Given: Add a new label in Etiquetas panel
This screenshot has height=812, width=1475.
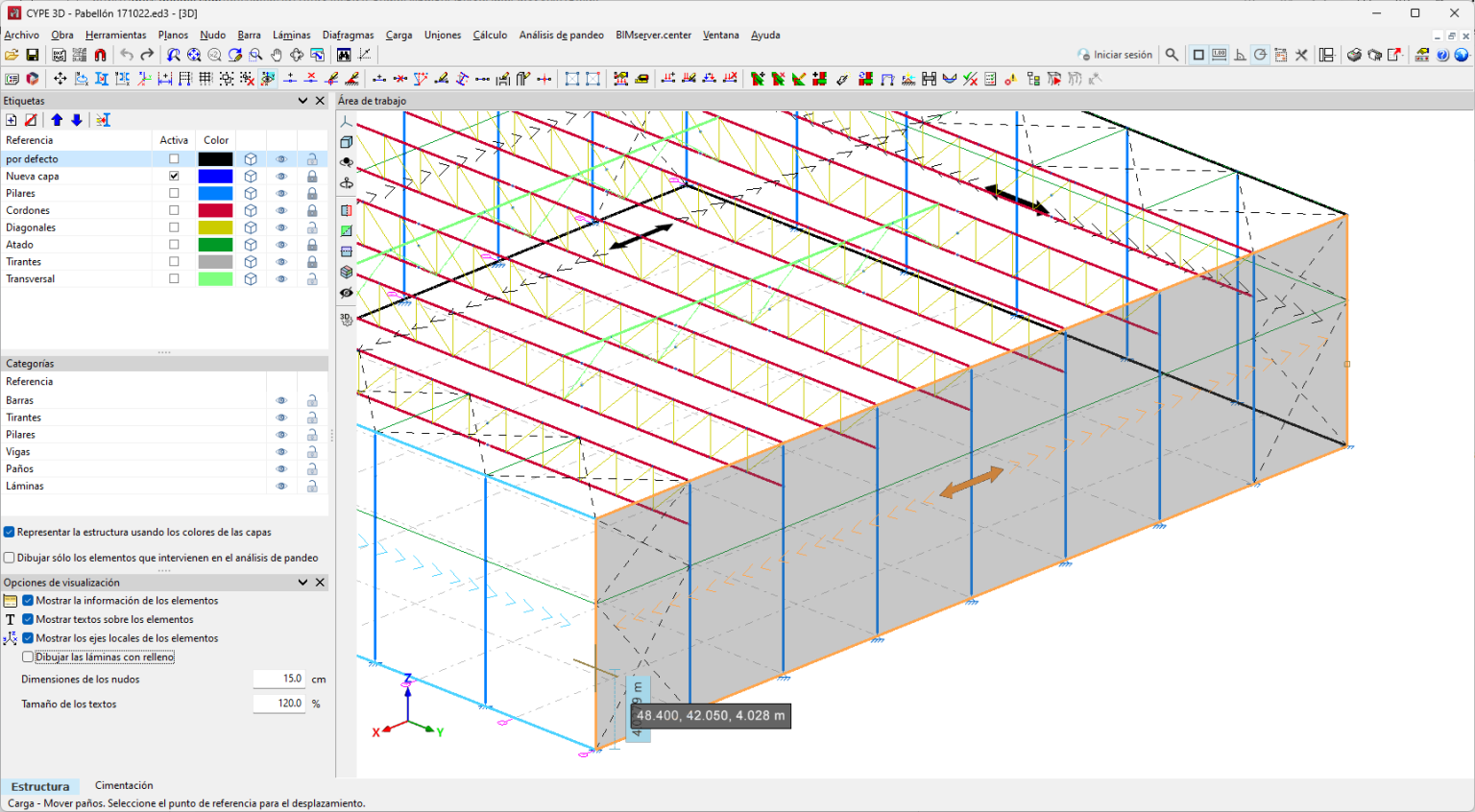Looking at the screenshot, I should 12,120.
